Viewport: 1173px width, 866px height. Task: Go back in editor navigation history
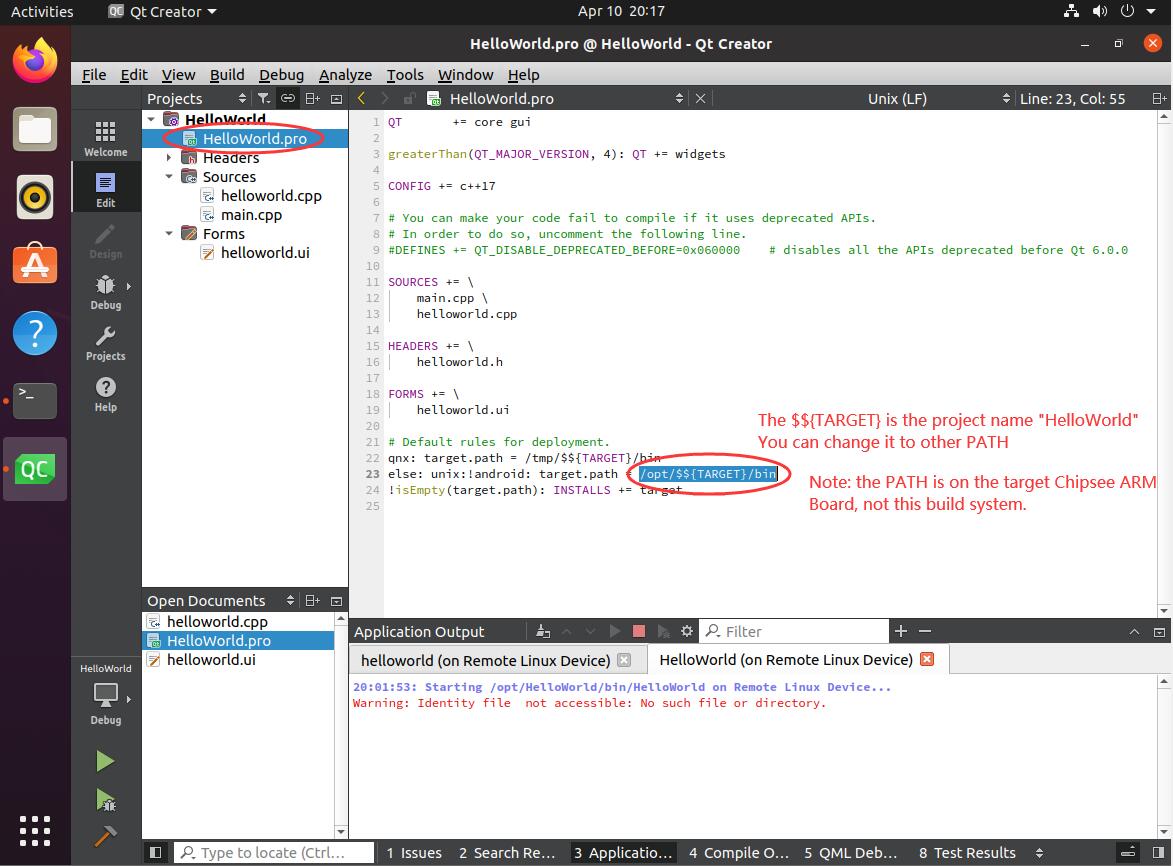coord(361,98)
